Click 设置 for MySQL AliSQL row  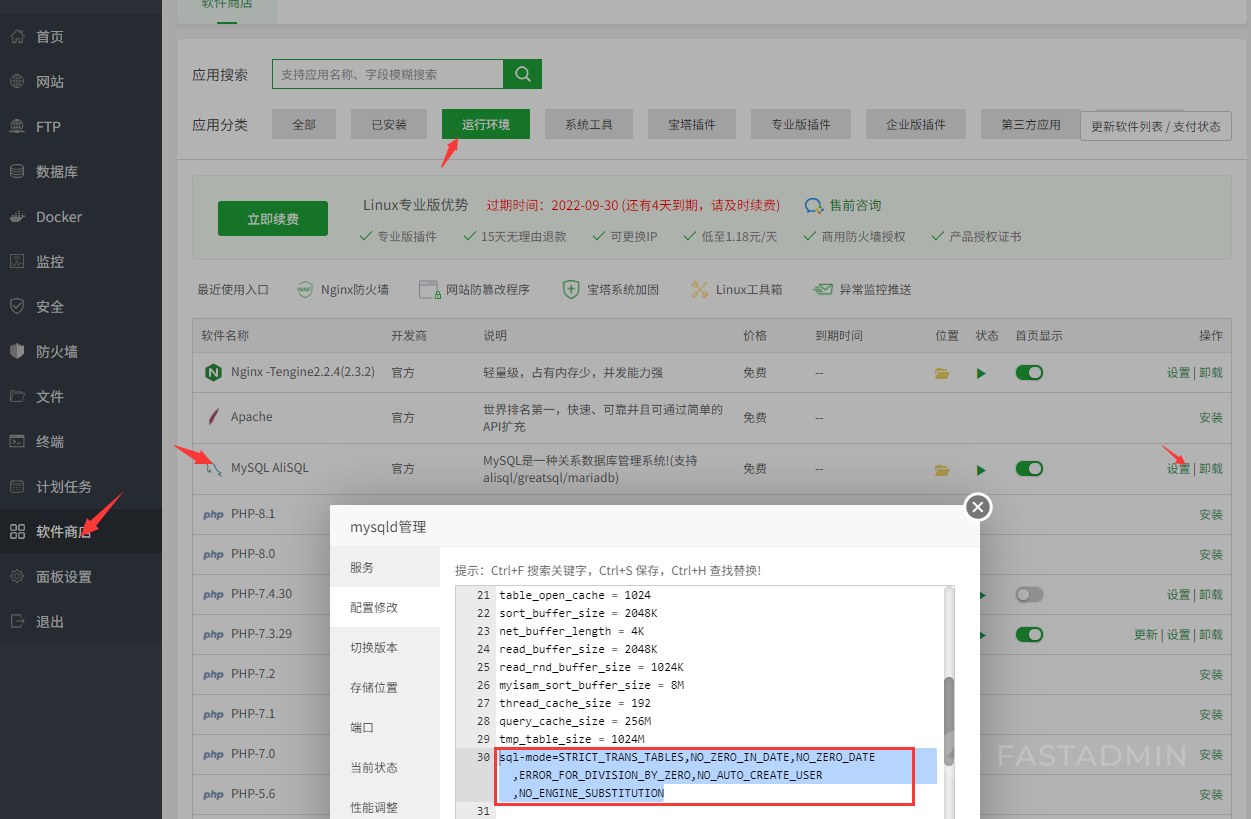point(1178,469)
